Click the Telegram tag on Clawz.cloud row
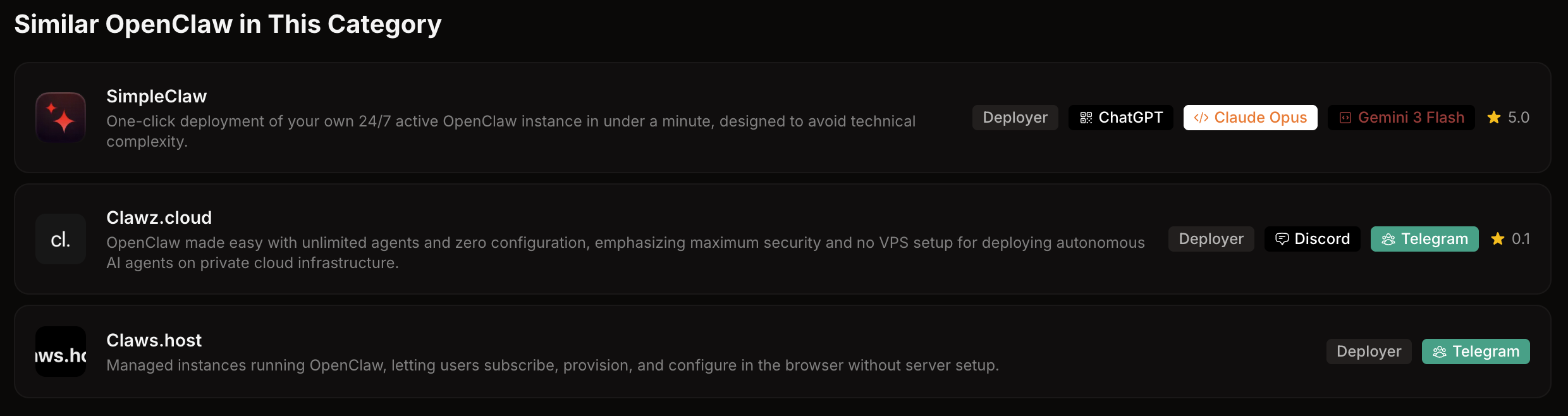 [x=1424, y=239]
